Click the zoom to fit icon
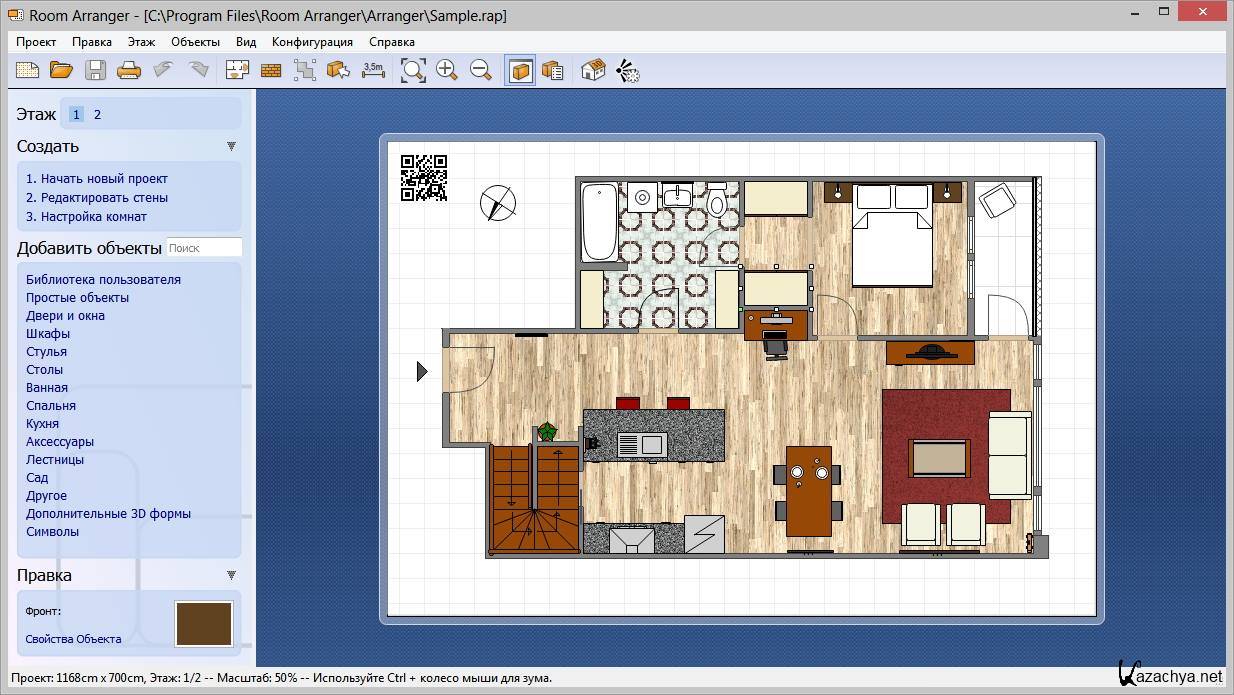The width and height of the screenshot is (1234, 695). [x=413, y=70]
